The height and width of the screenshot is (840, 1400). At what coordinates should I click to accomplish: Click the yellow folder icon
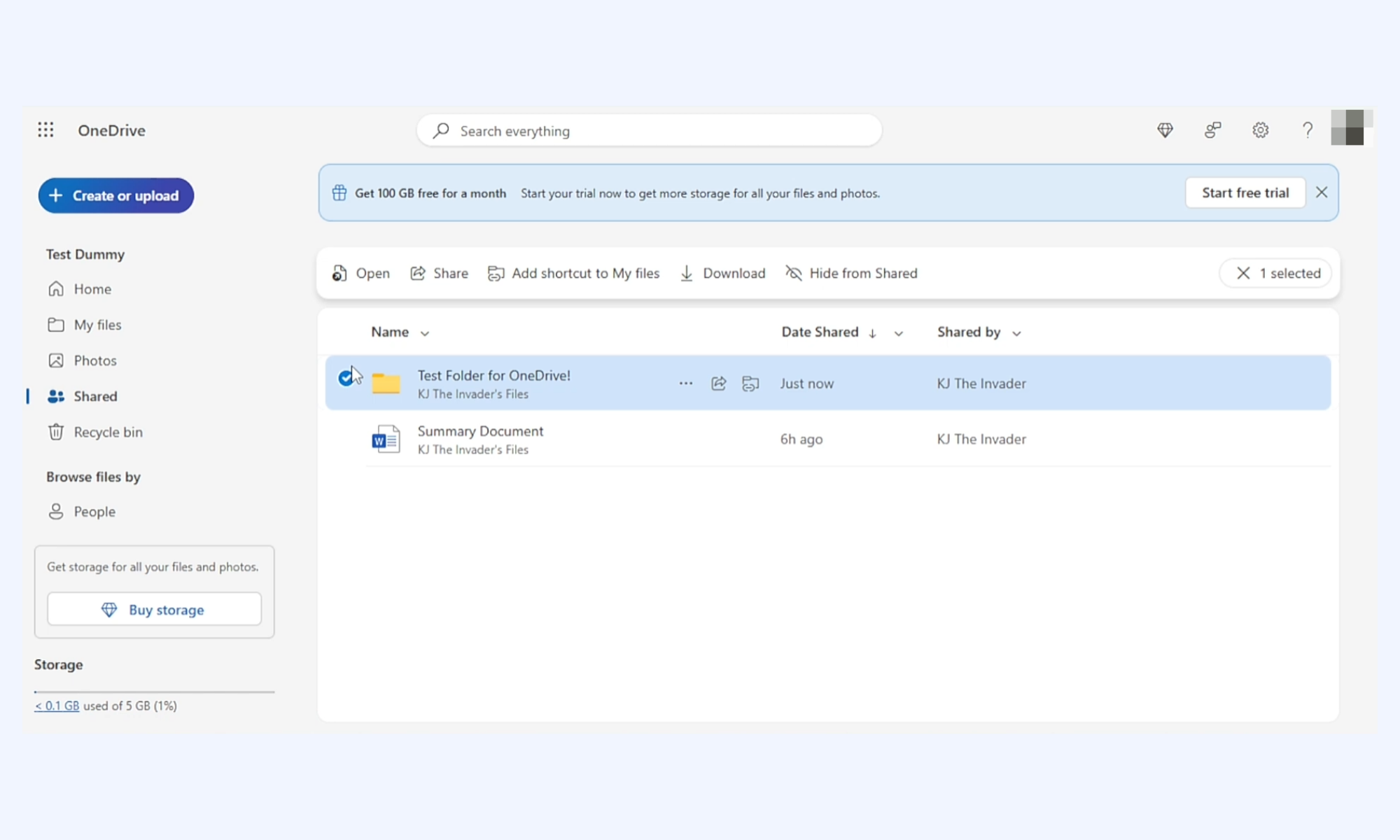pyautogui.click(x=386, y=383)
